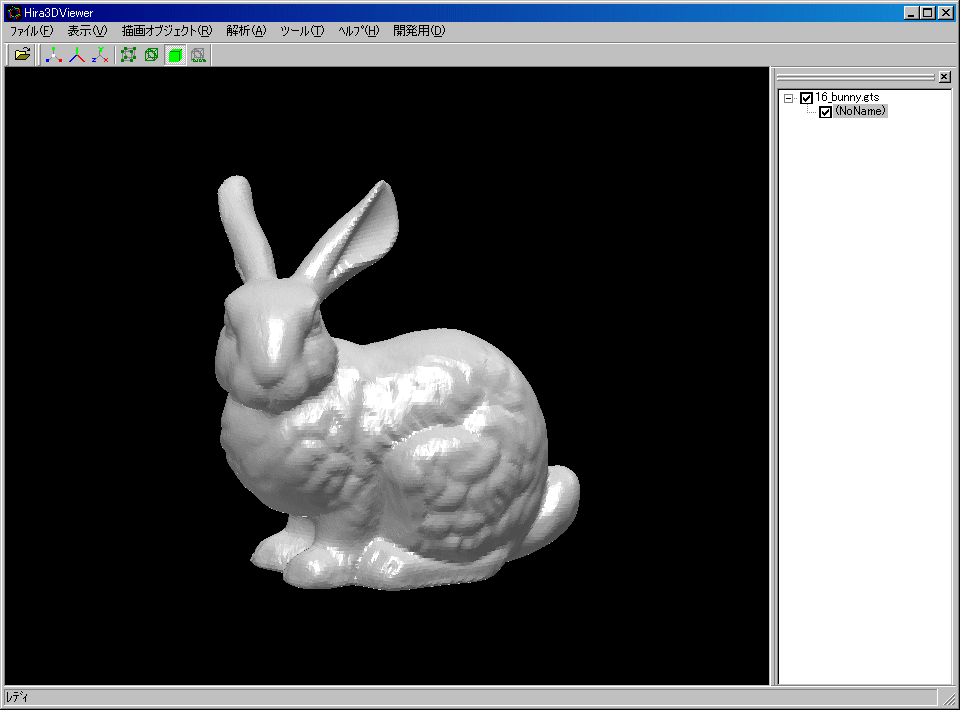Close the object tree side panel
Screen dimensions: 960x710
pos(945,77)
